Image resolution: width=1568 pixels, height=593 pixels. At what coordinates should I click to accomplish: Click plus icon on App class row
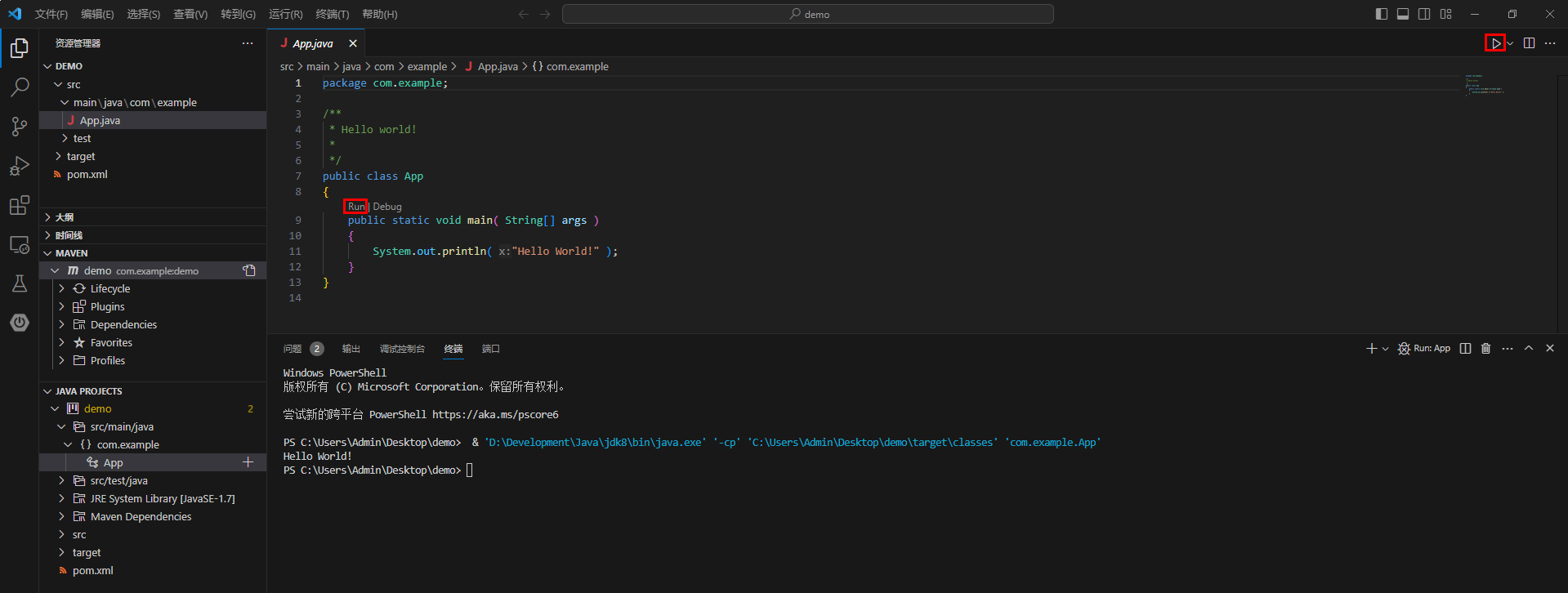[248, 462]
